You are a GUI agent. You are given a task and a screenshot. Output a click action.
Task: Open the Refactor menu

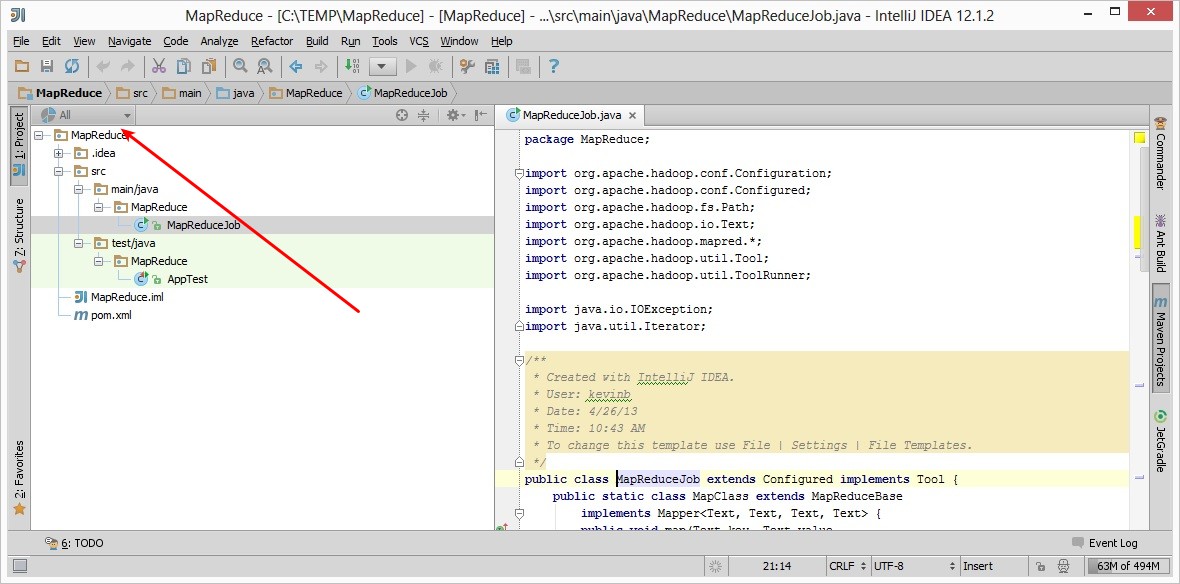[272, 41]
